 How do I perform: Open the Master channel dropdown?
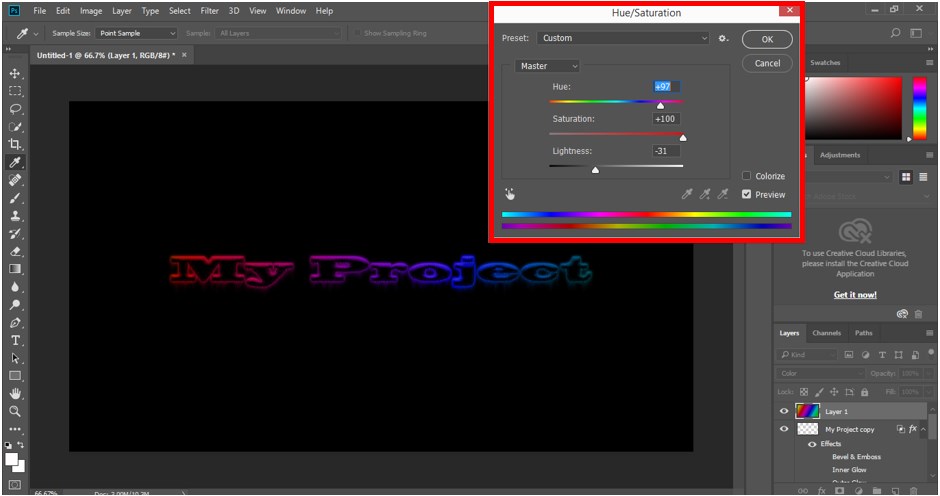tap(547, 66)
